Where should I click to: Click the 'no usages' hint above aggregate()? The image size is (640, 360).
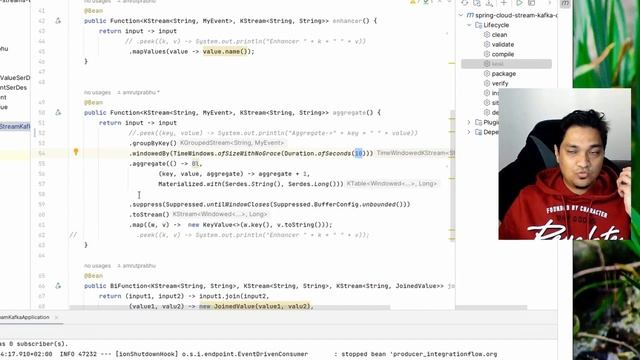click(x=97, y=93)
